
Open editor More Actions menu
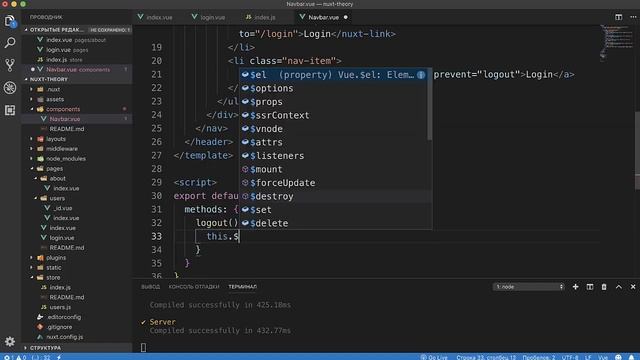[x=633, y=17]
